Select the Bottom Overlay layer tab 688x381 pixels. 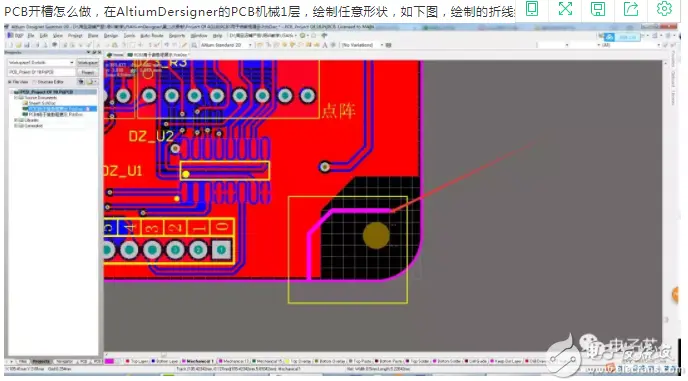point(330,361)
